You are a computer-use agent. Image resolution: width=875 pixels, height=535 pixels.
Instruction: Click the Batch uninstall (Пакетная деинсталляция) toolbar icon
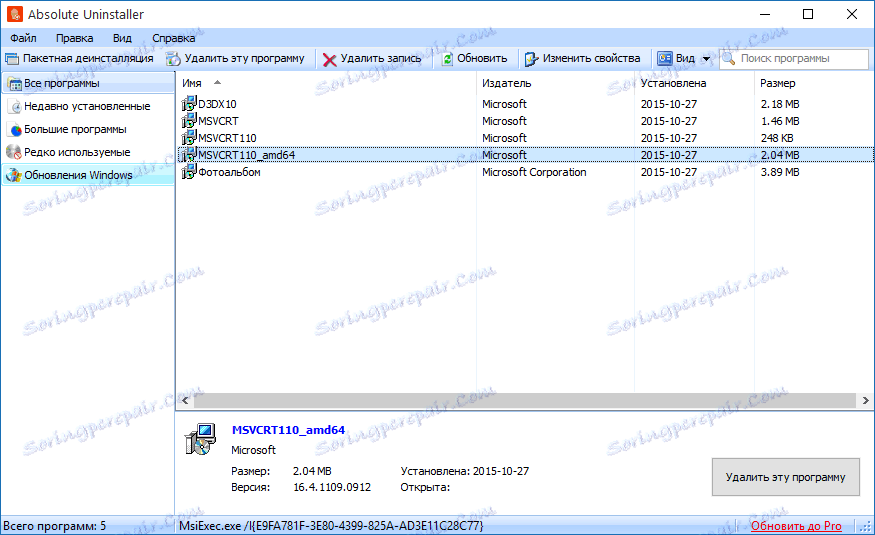(x=12, y=59)
